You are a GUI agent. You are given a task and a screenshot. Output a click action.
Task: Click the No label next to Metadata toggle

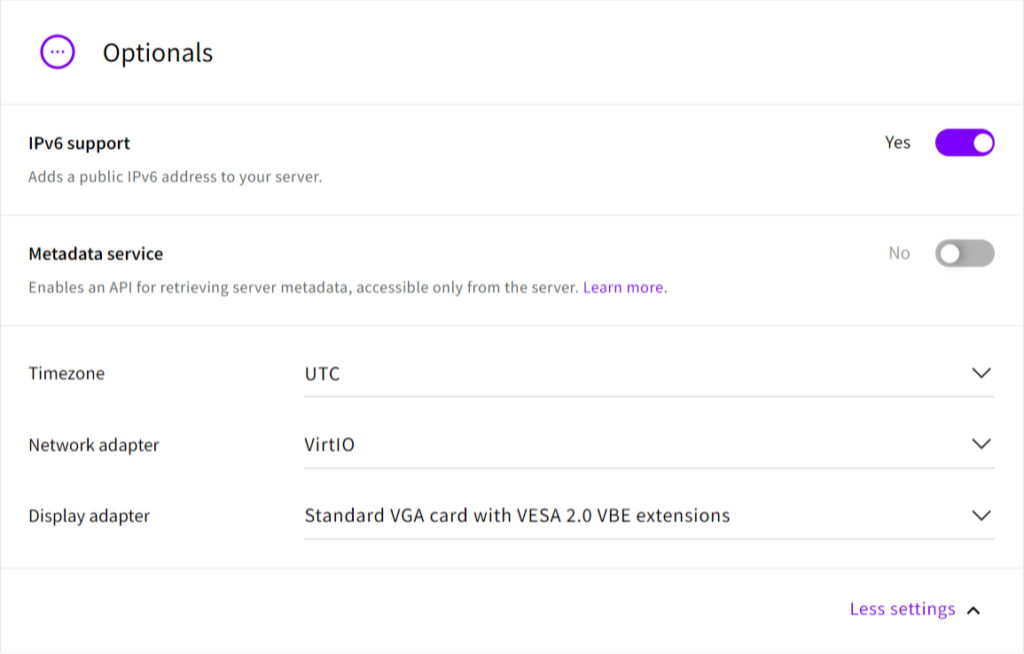coord(899,254)
